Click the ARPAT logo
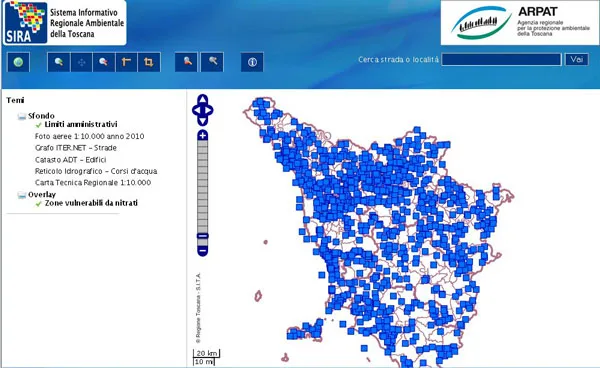 (520, 23)
